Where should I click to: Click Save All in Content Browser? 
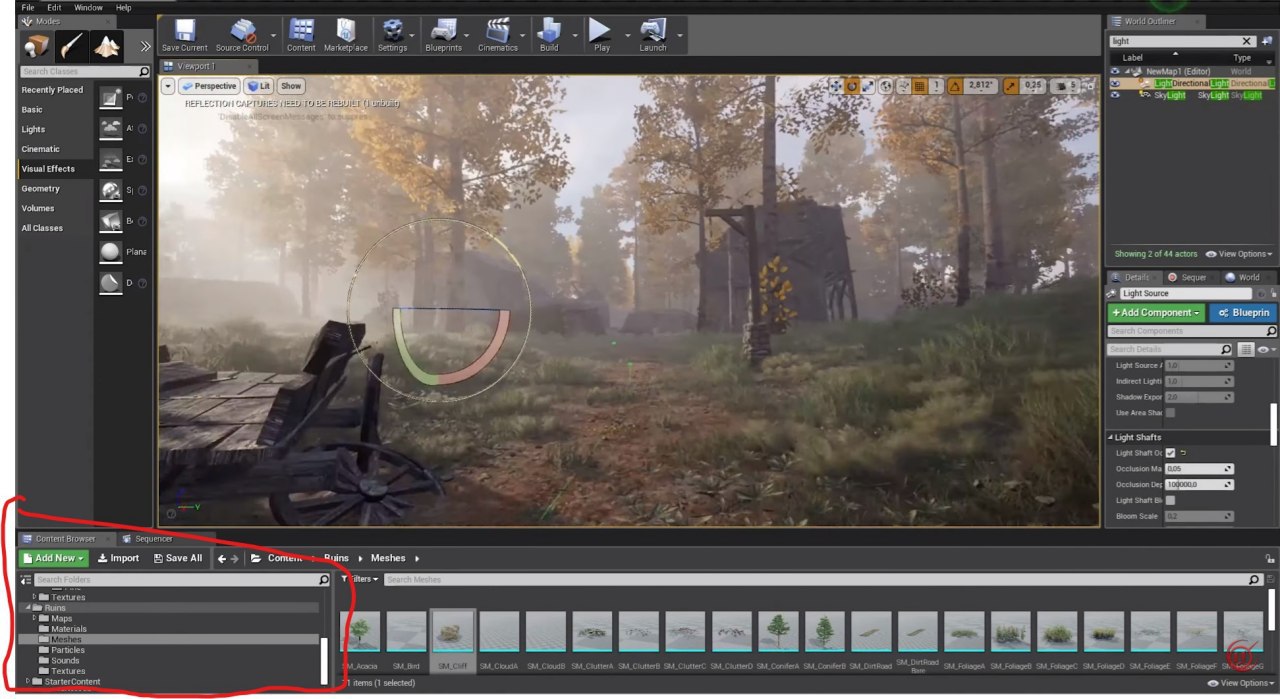pyautogui.click(x=178, y=558)
